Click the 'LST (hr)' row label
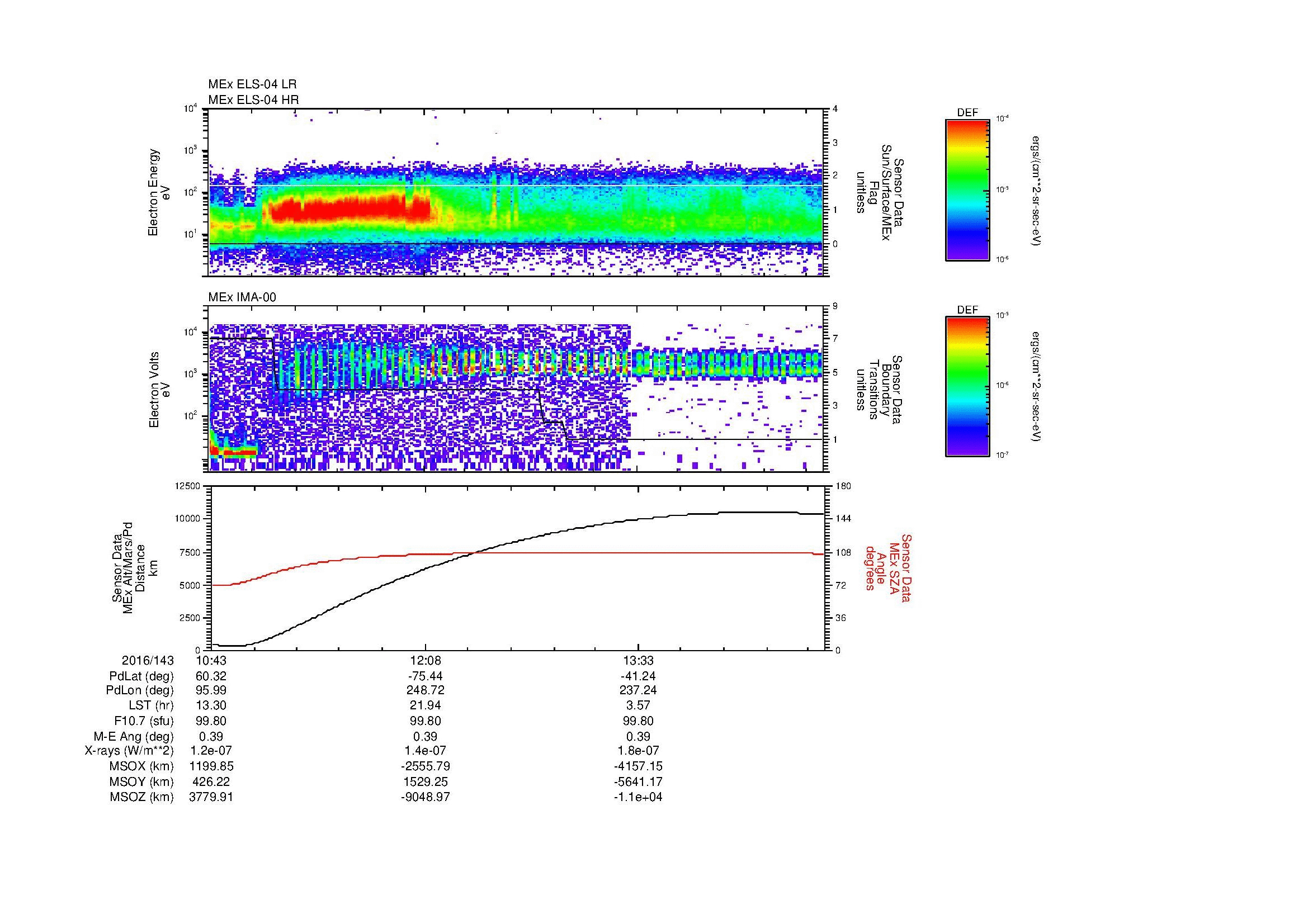 point(151,705)
